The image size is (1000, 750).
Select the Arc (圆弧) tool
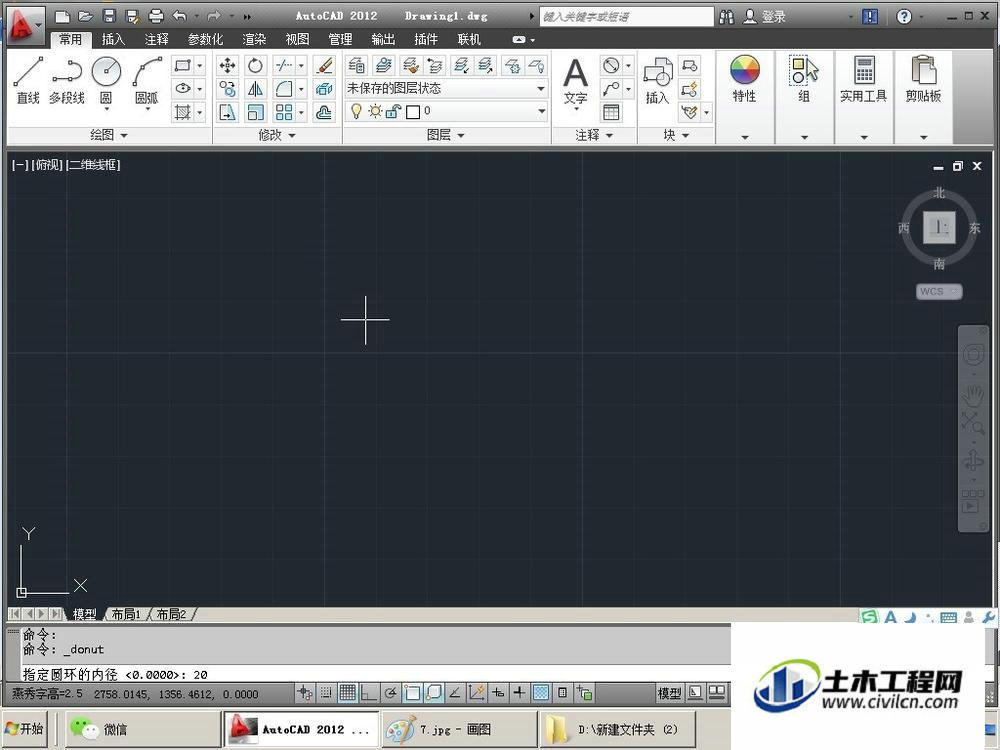tap(147, 80)
